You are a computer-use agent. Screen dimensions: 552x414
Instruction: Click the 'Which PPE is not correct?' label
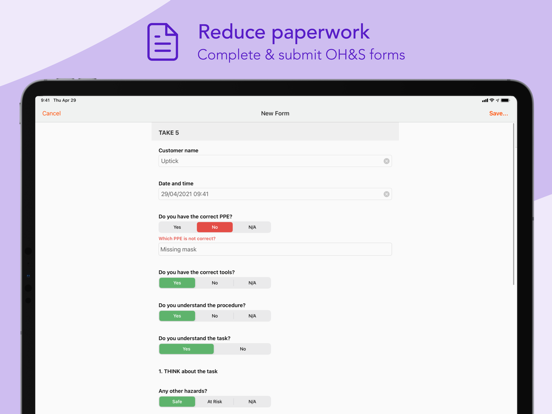point(187,238)
